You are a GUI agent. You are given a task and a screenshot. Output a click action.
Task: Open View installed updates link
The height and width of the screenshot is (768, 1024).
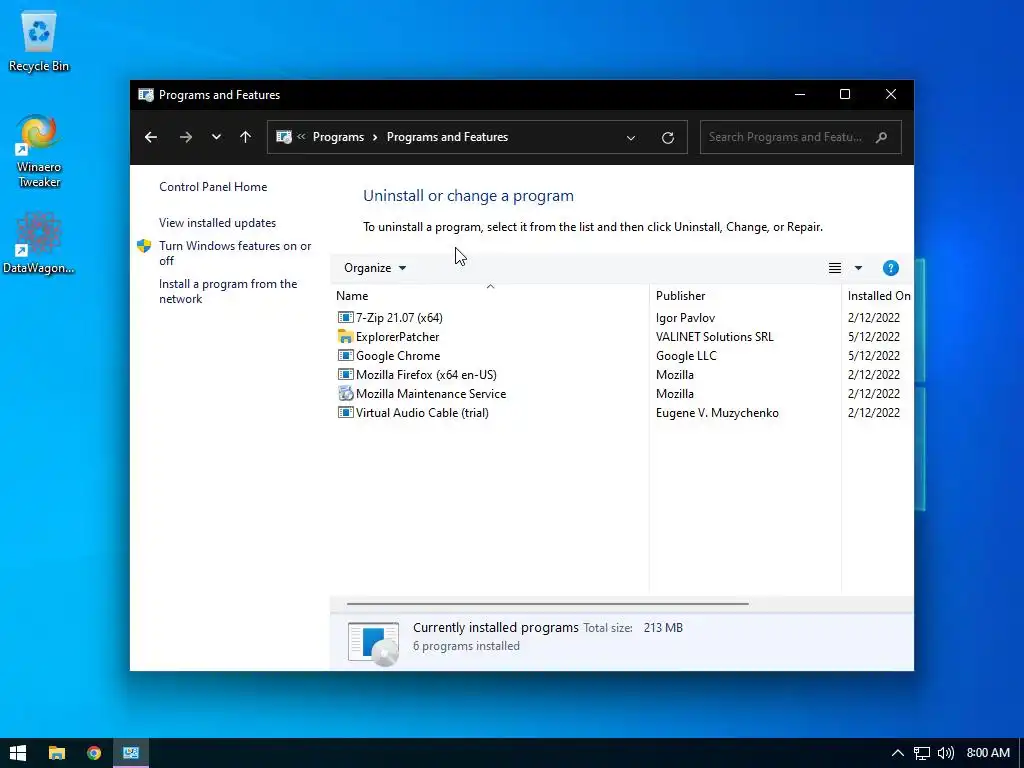click(217, 223)
